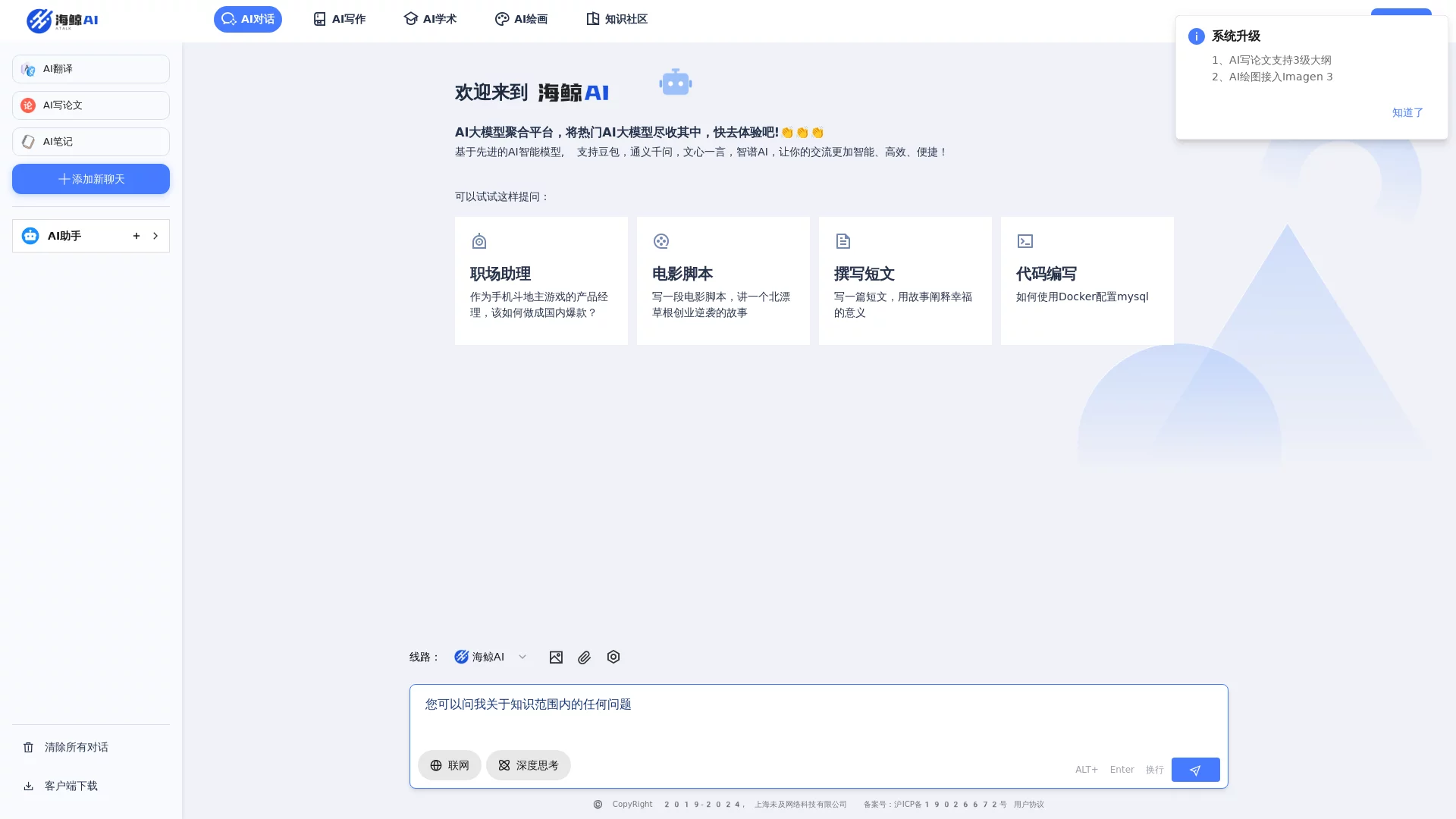This screenshot has width=1456, height=819.
Task: Open the AI绘画 tab
Action: click(x=521, y=19)
